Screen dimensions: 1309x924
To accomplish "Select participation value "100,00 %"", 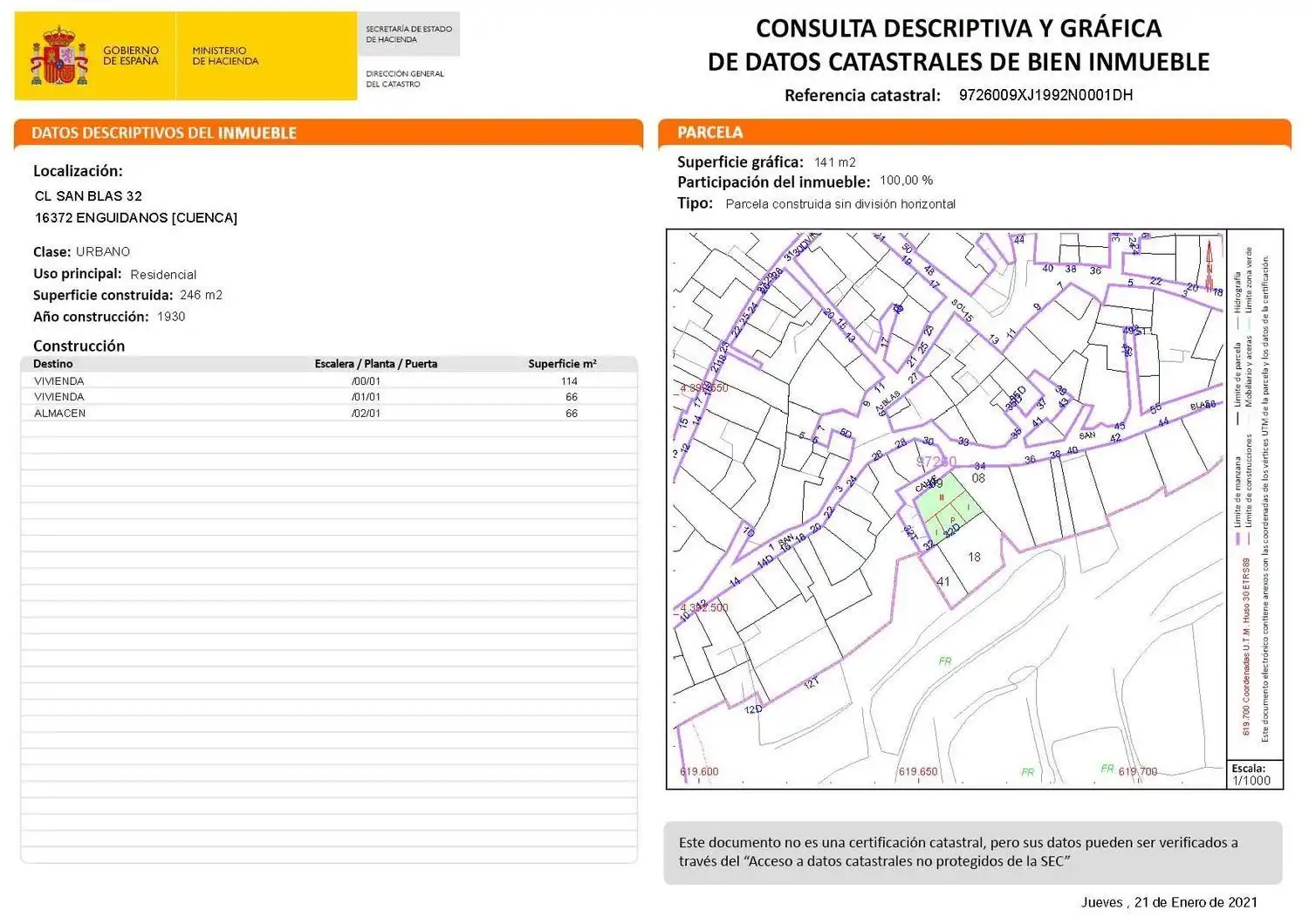I will tap(907, 181).
